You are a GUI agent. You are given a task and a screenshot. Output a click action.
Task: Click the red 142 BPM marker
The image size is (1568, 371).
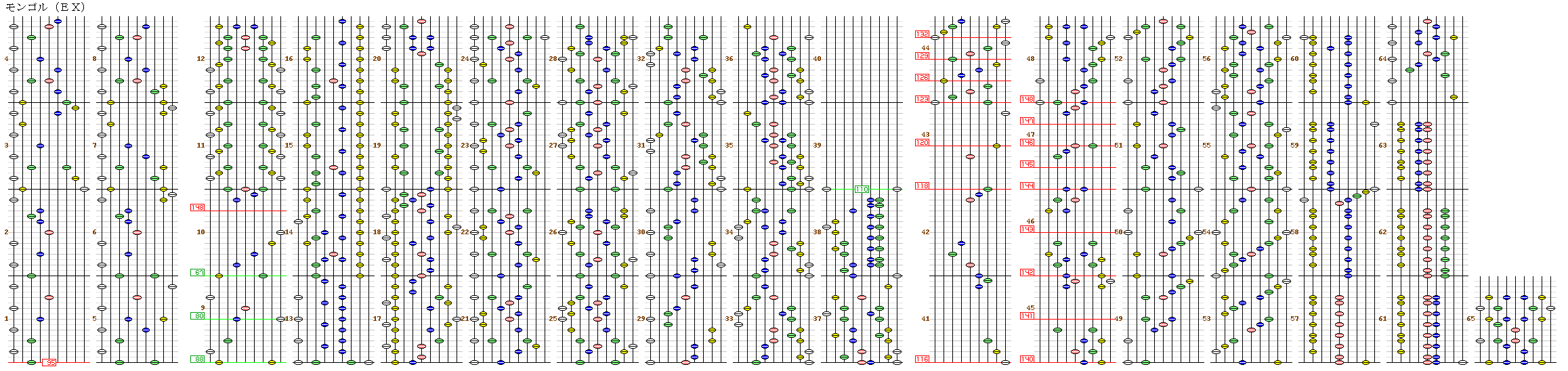pos(1027,273)
